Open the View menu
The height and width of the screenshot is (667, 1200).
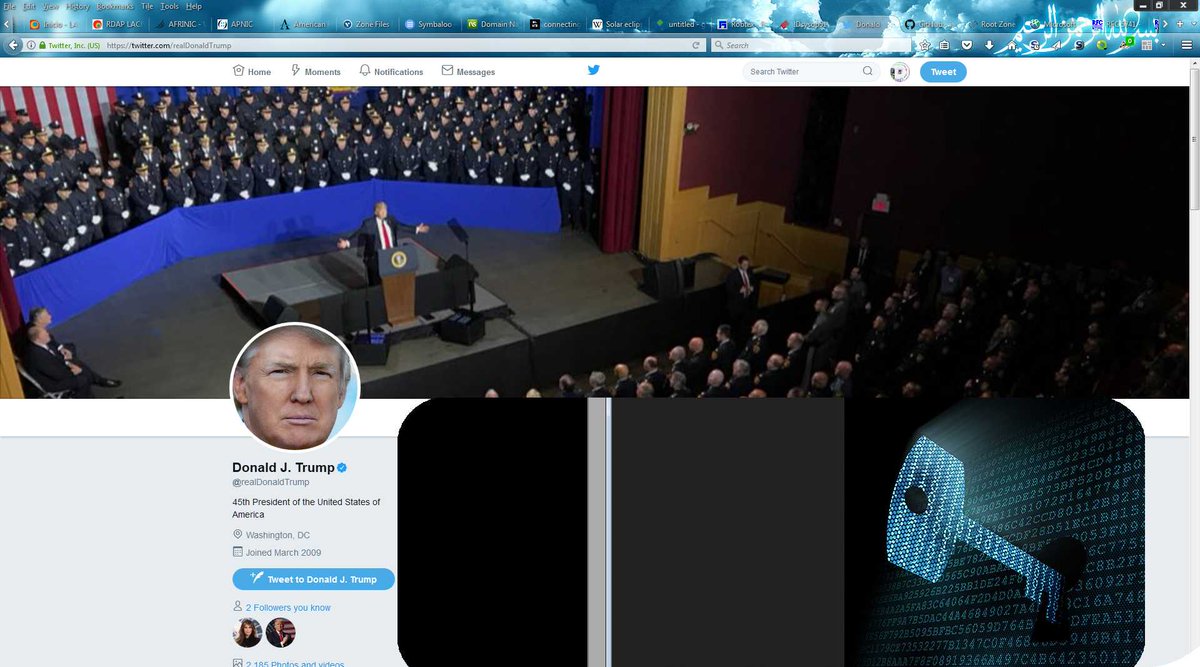point(52,6)
